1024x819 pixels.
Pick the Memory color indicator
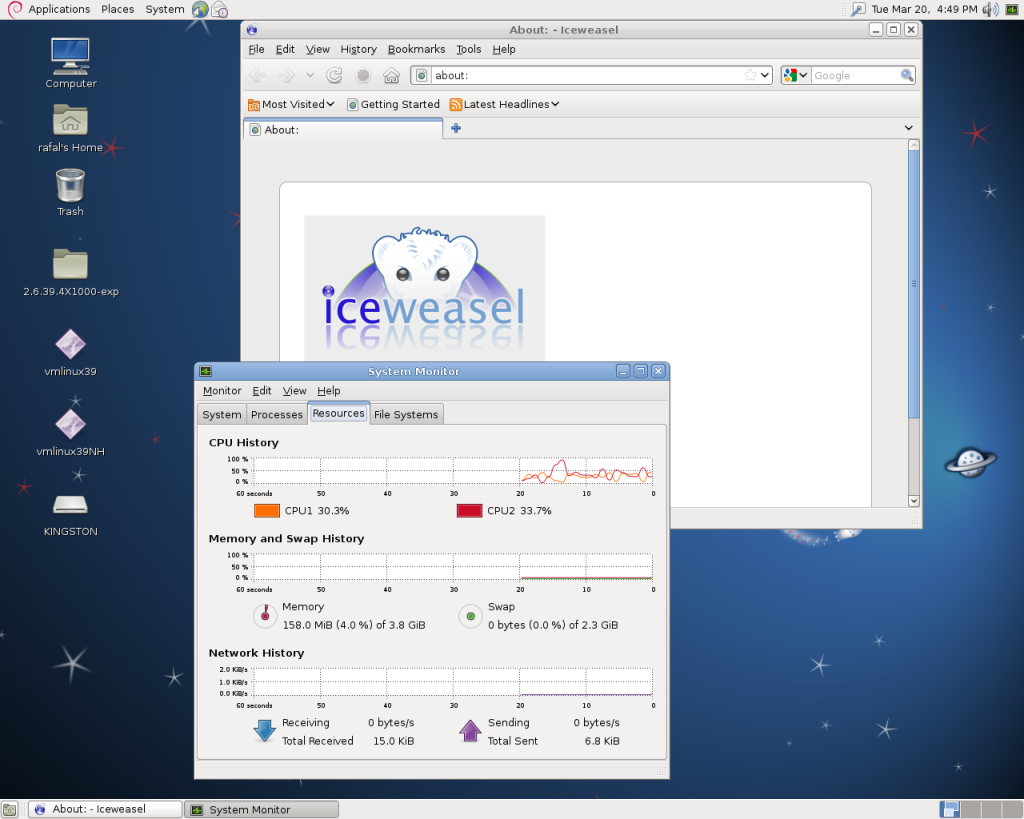click(265, 615)
